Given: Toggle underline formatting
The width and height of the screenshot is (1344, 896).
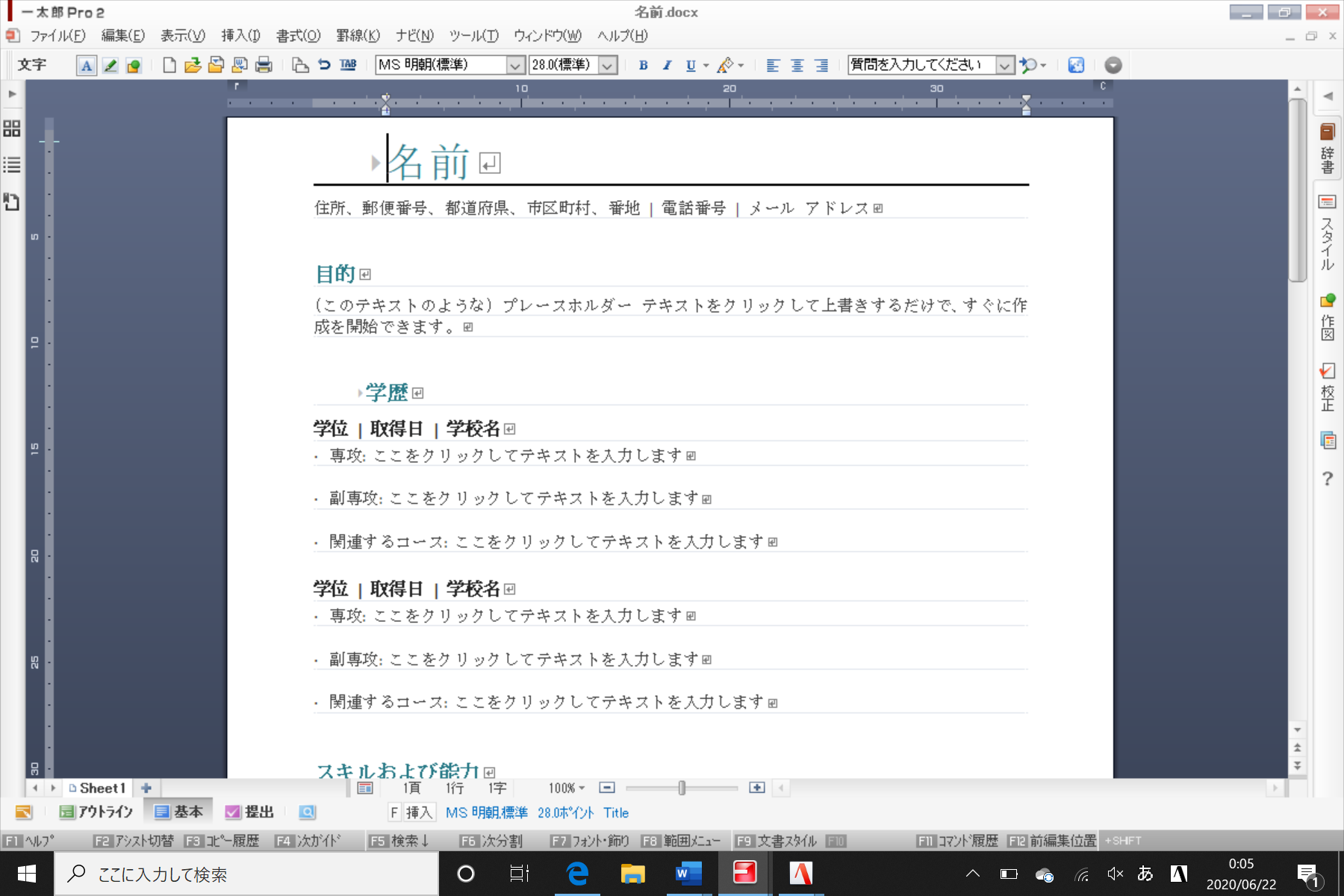Looking at the screenshot, I should pyautogui.click(x=691, y=65).
